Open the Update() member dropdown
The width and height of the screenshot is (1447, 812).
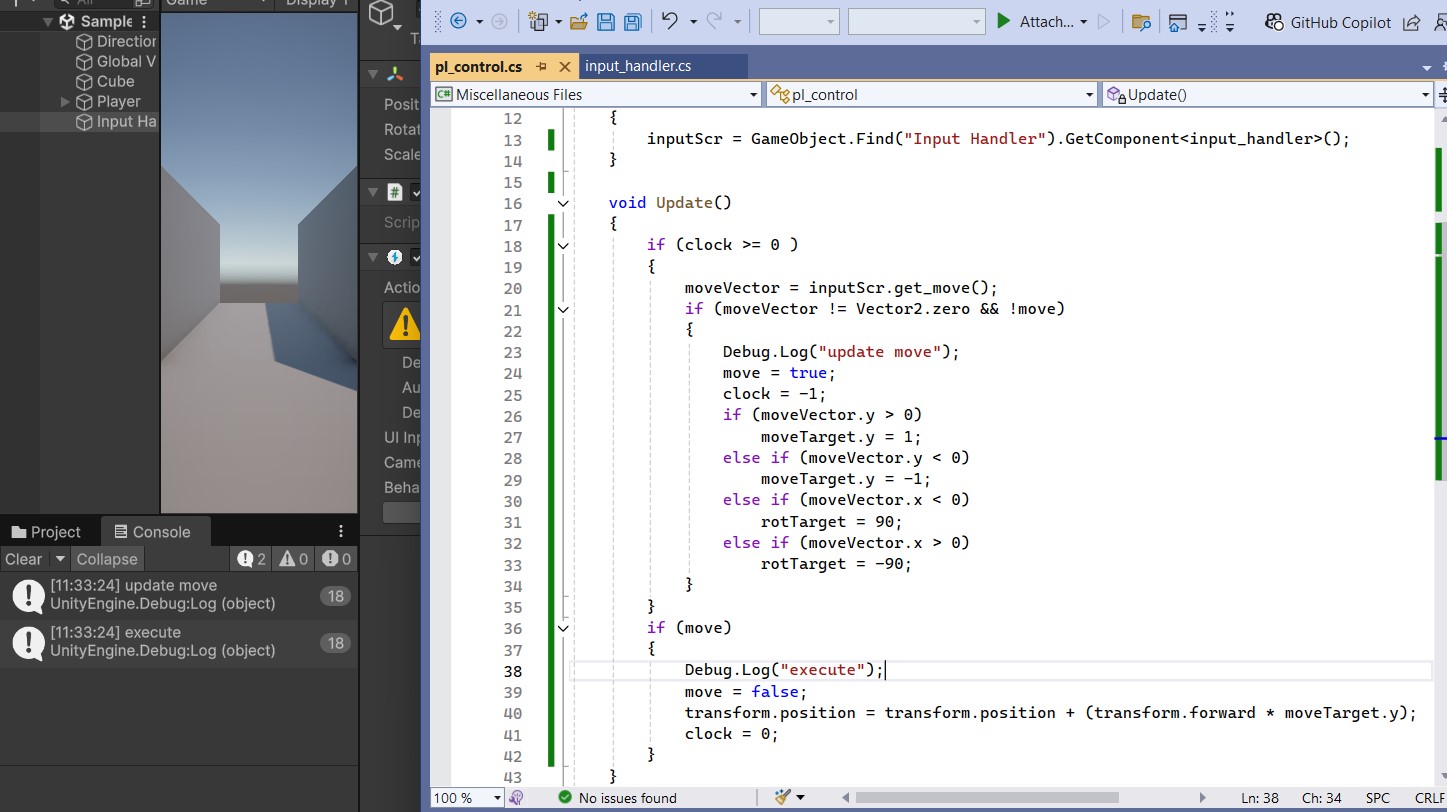pyautogui.click(x=1425, y=95)
